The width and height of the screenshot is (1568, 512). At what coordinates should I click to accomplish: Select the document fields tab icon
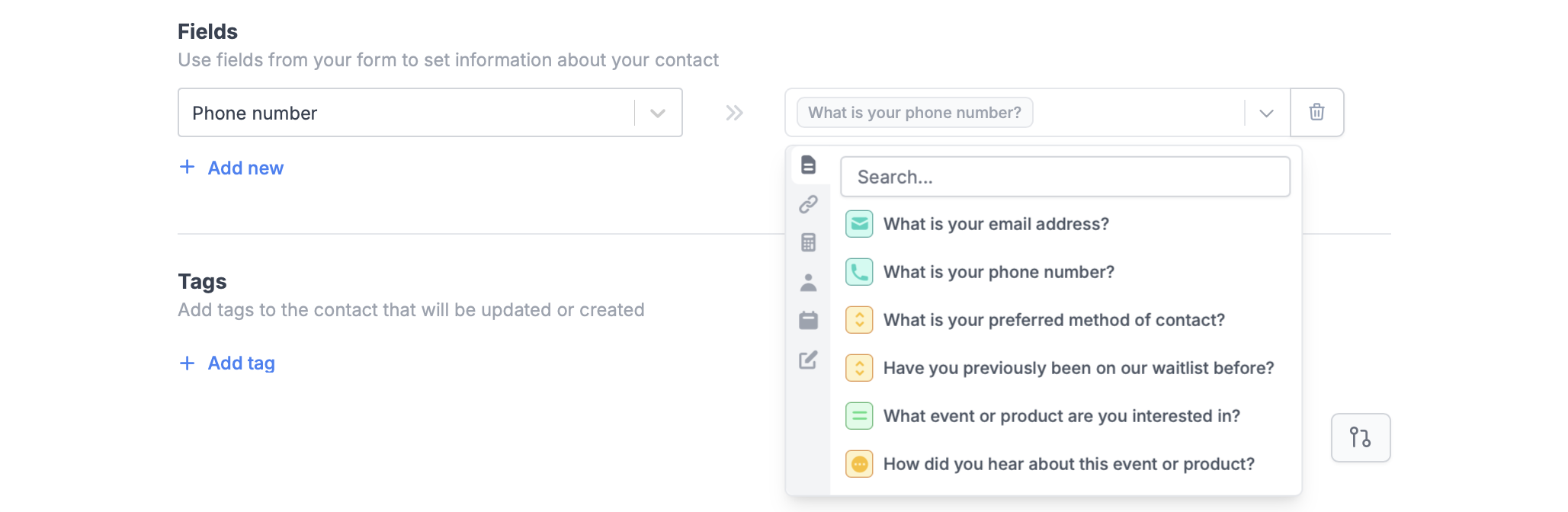(x=808, y=165)
